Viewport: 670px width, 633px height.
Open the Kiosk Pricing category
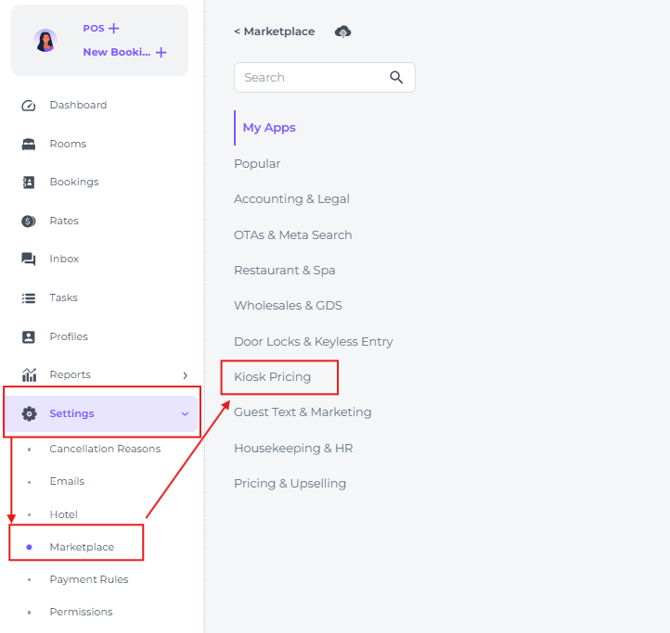tap(272, 377)
